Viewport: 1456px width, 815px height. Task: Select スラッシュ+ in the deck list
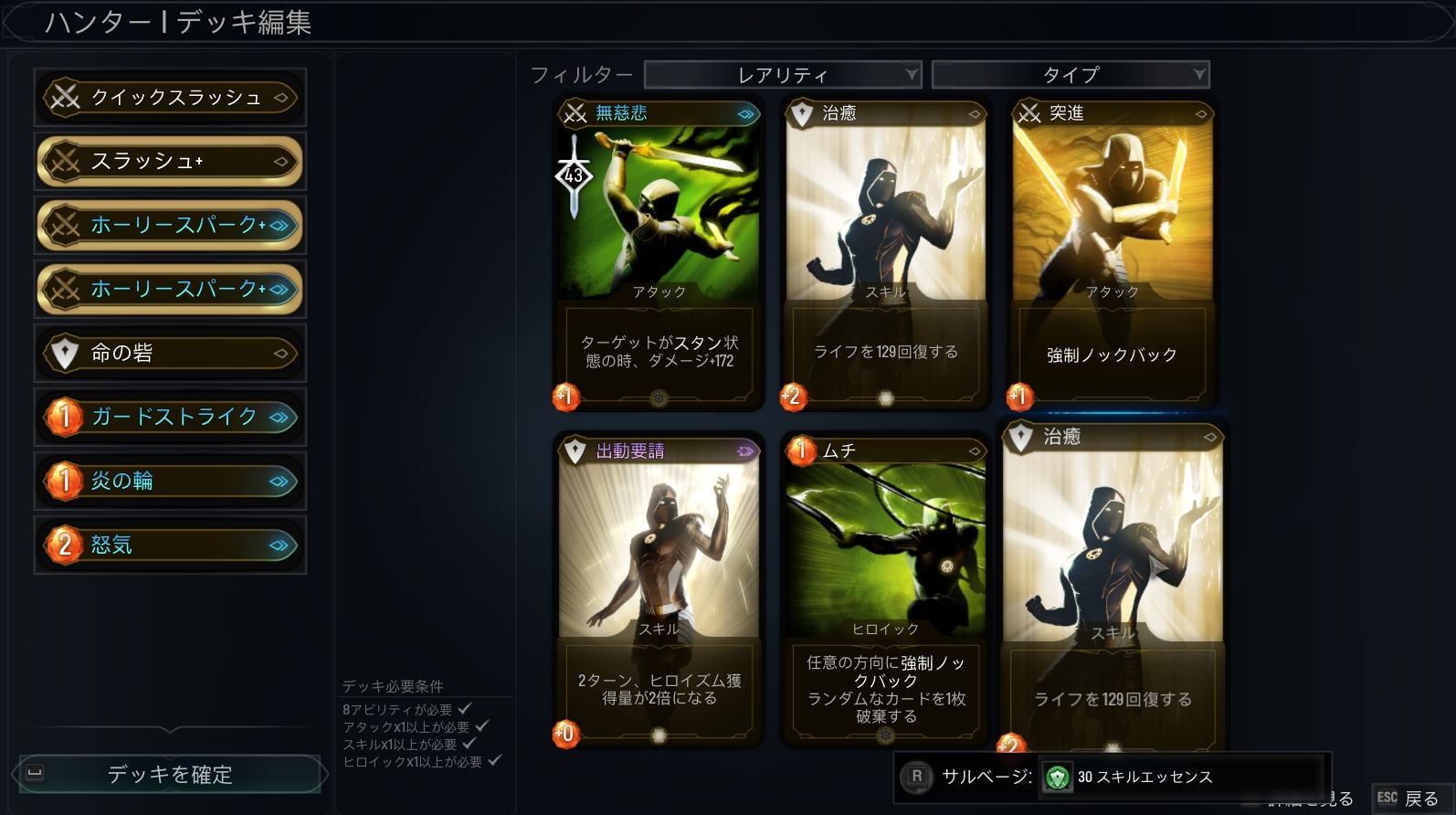[x=170, y=162]
